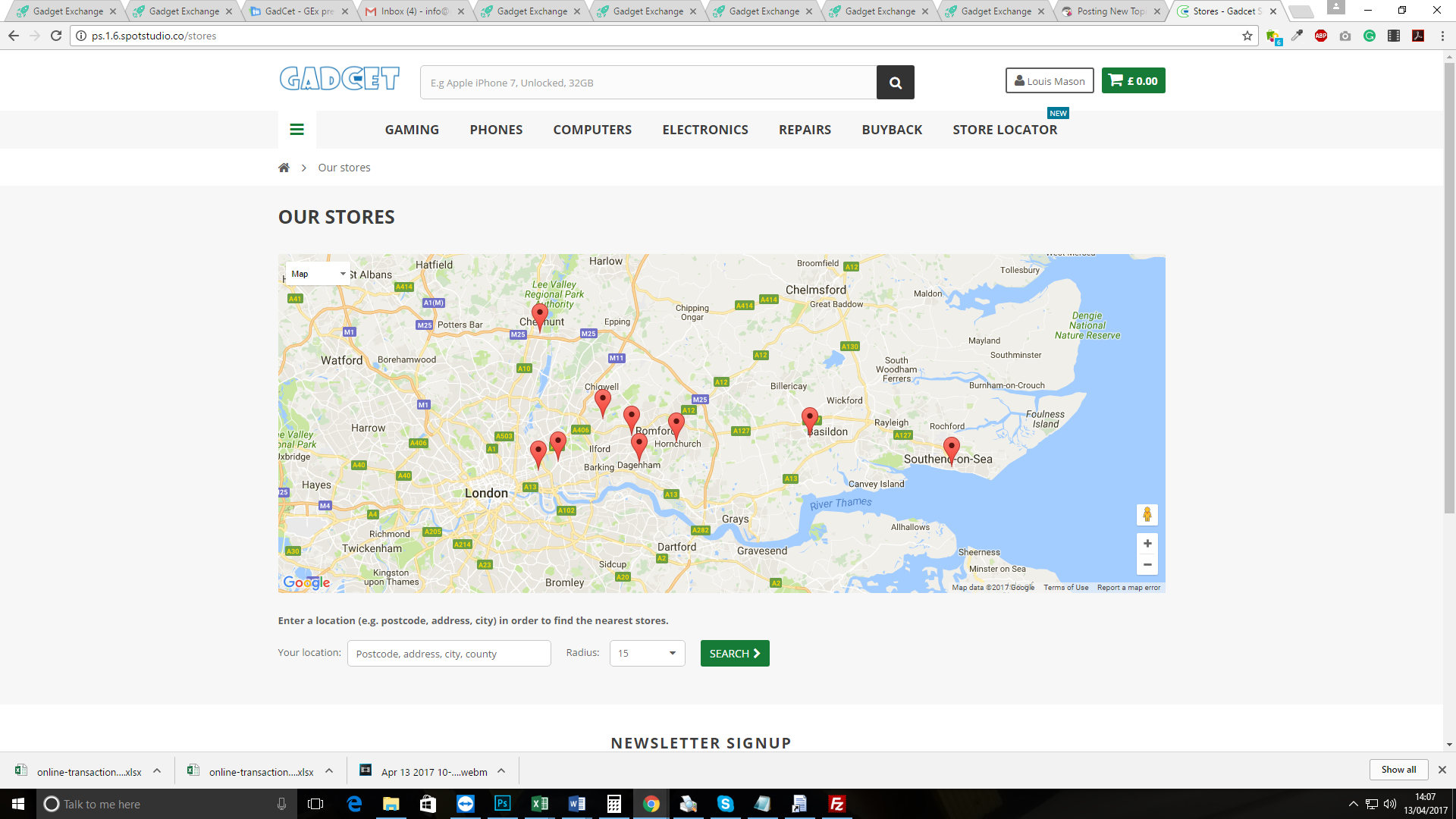Click the Show all downloads button
This screenshot has width=1456, height=819.
(x=1398, y=770)
